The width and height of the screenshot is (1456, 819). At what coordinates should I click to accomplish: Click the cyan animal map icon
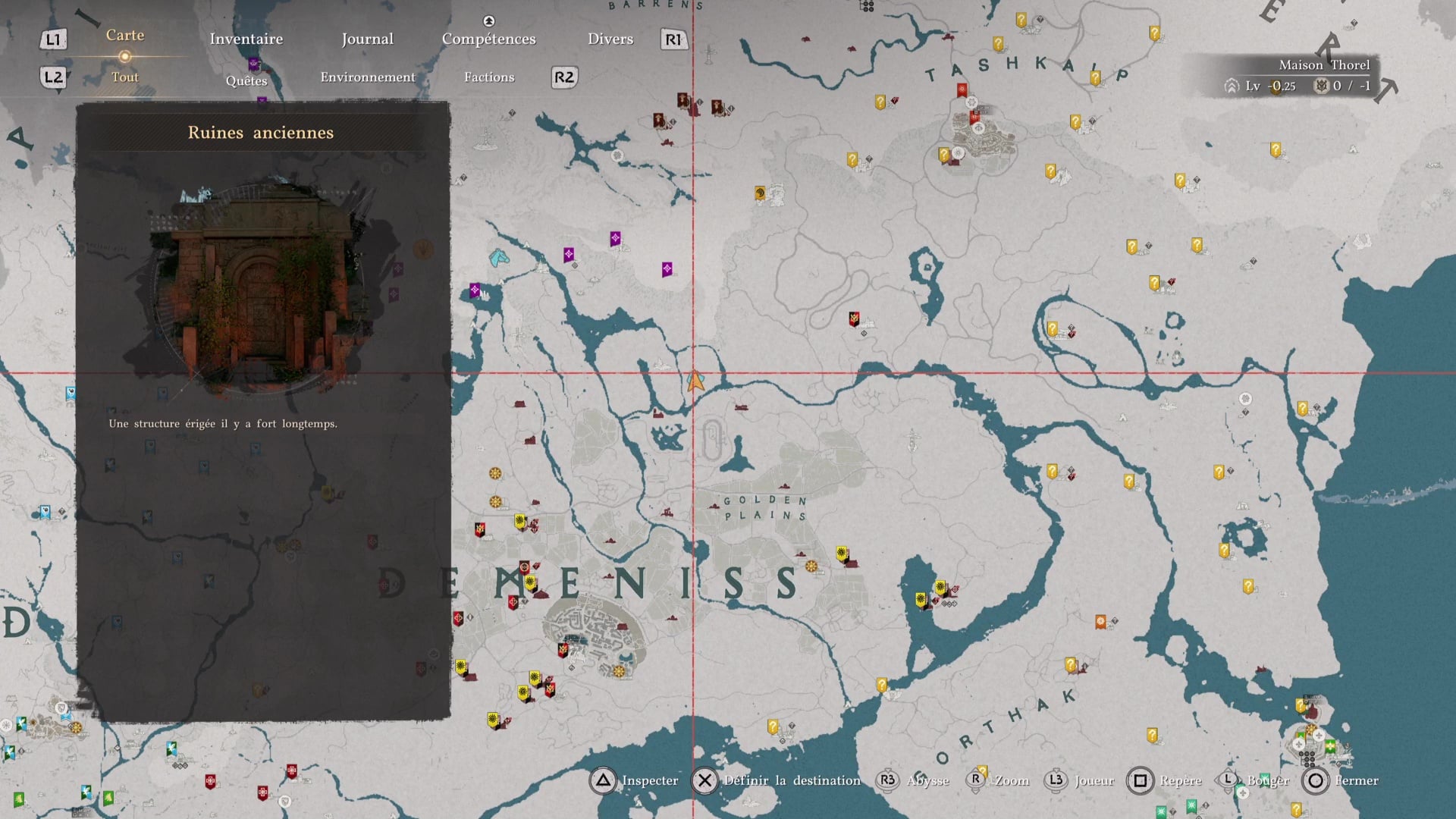pos(499,259)
